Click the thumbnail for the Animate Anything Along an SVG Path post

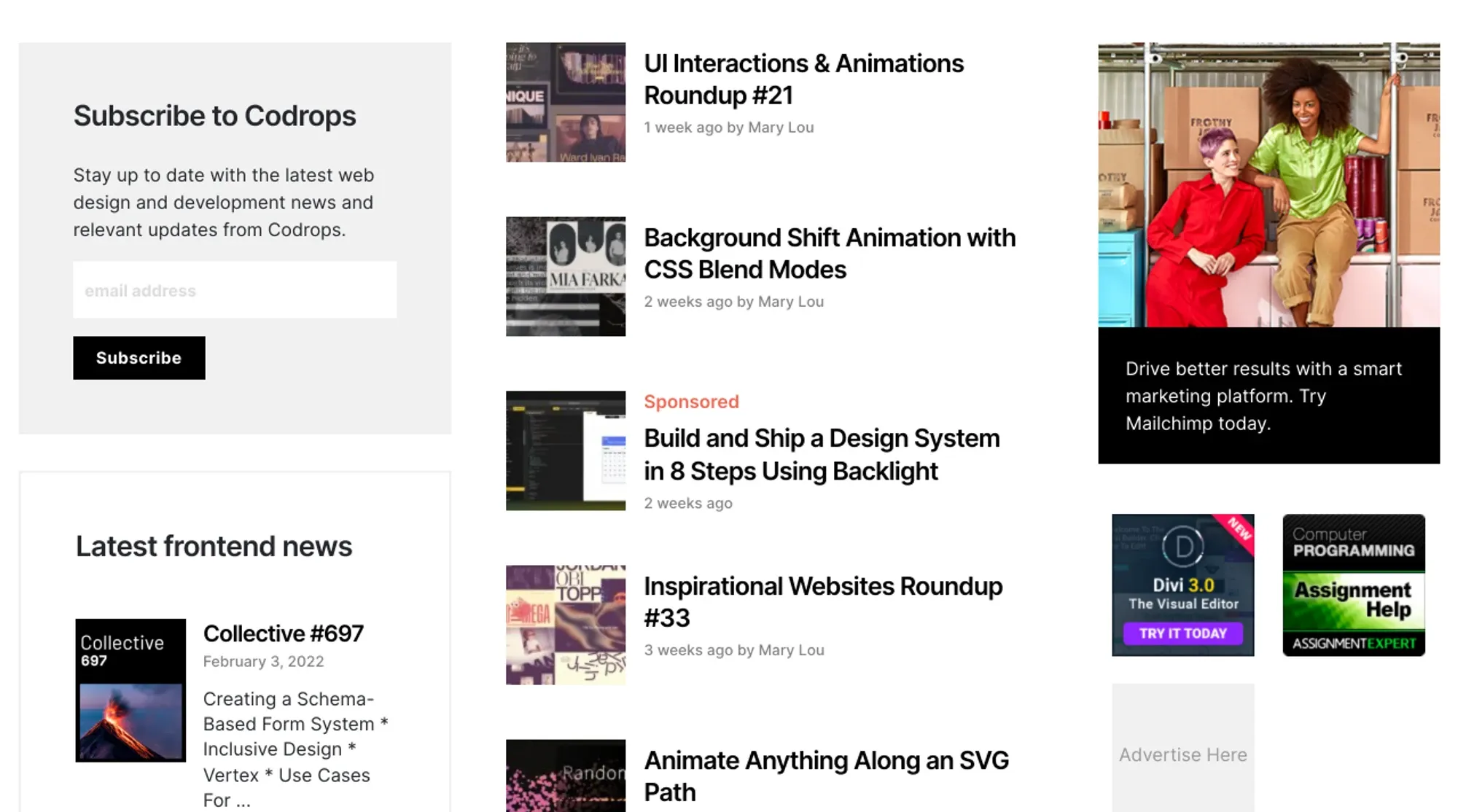(x=566, y=776)
